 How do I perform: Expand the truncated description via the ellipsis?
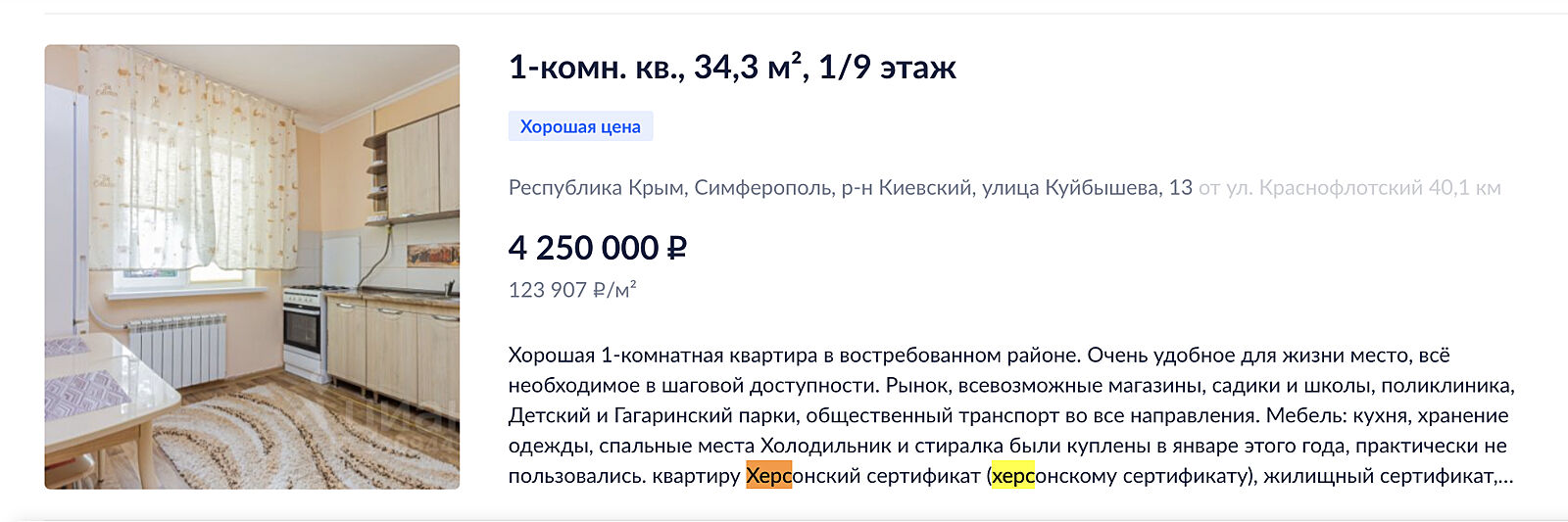(x=1505, y=477)
